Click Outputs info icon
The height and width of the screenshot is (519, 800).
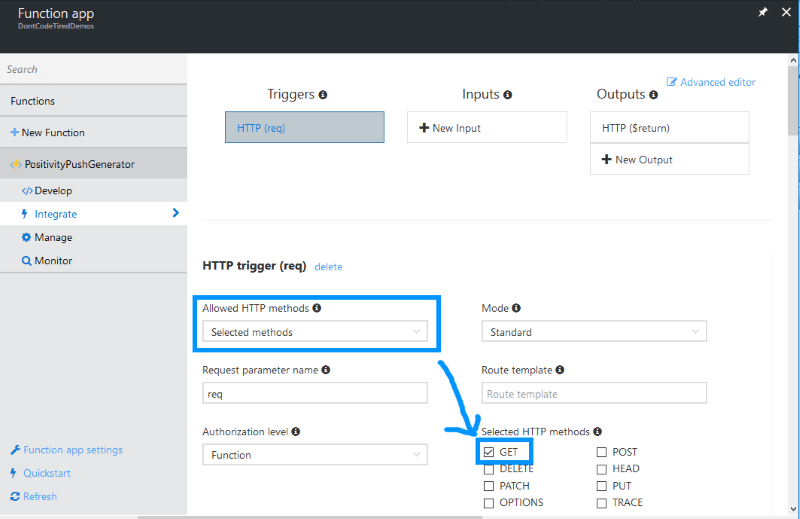tap(654, 95)
